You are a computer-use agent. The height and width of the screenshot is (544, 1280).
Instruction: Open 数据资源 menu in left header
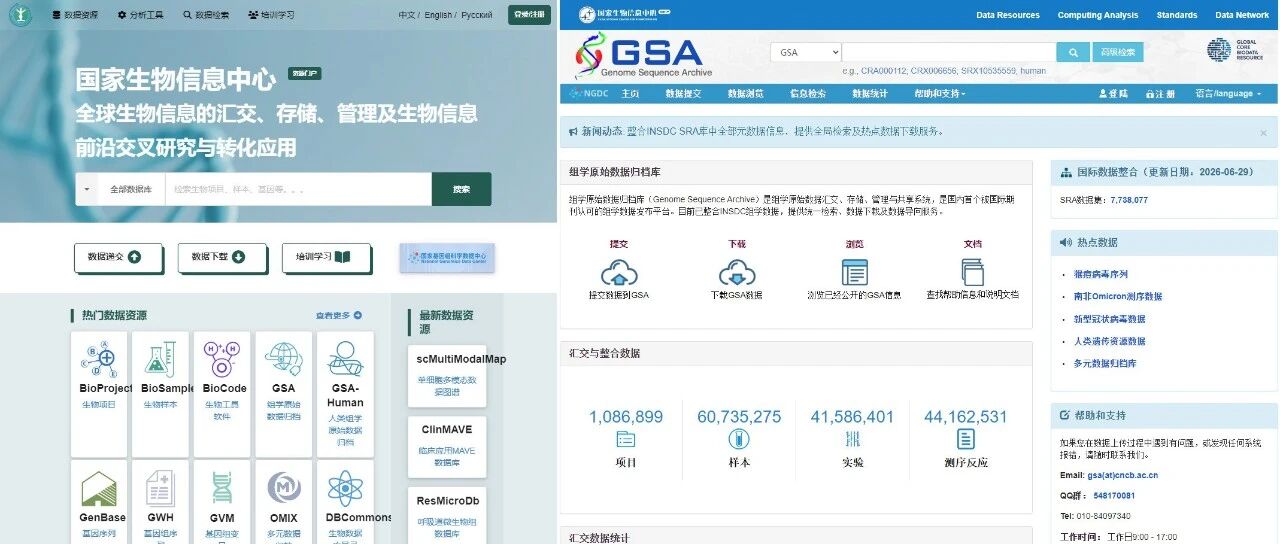click(x=75, y=15)
